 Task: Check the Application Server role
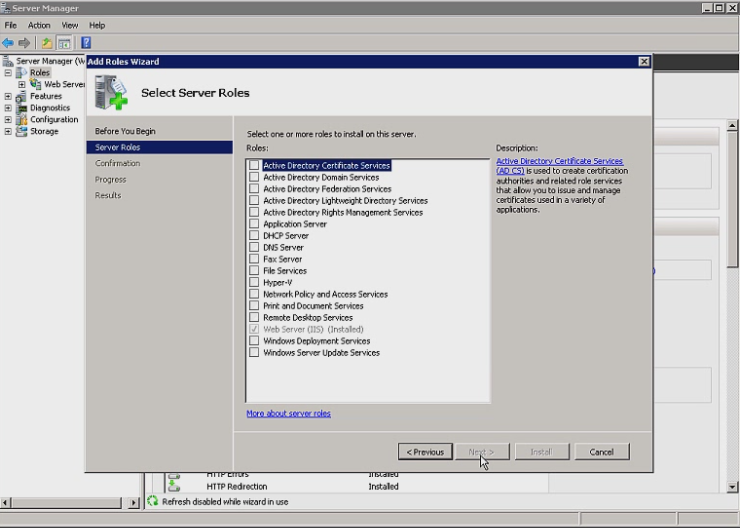click(x=254, y=224)
